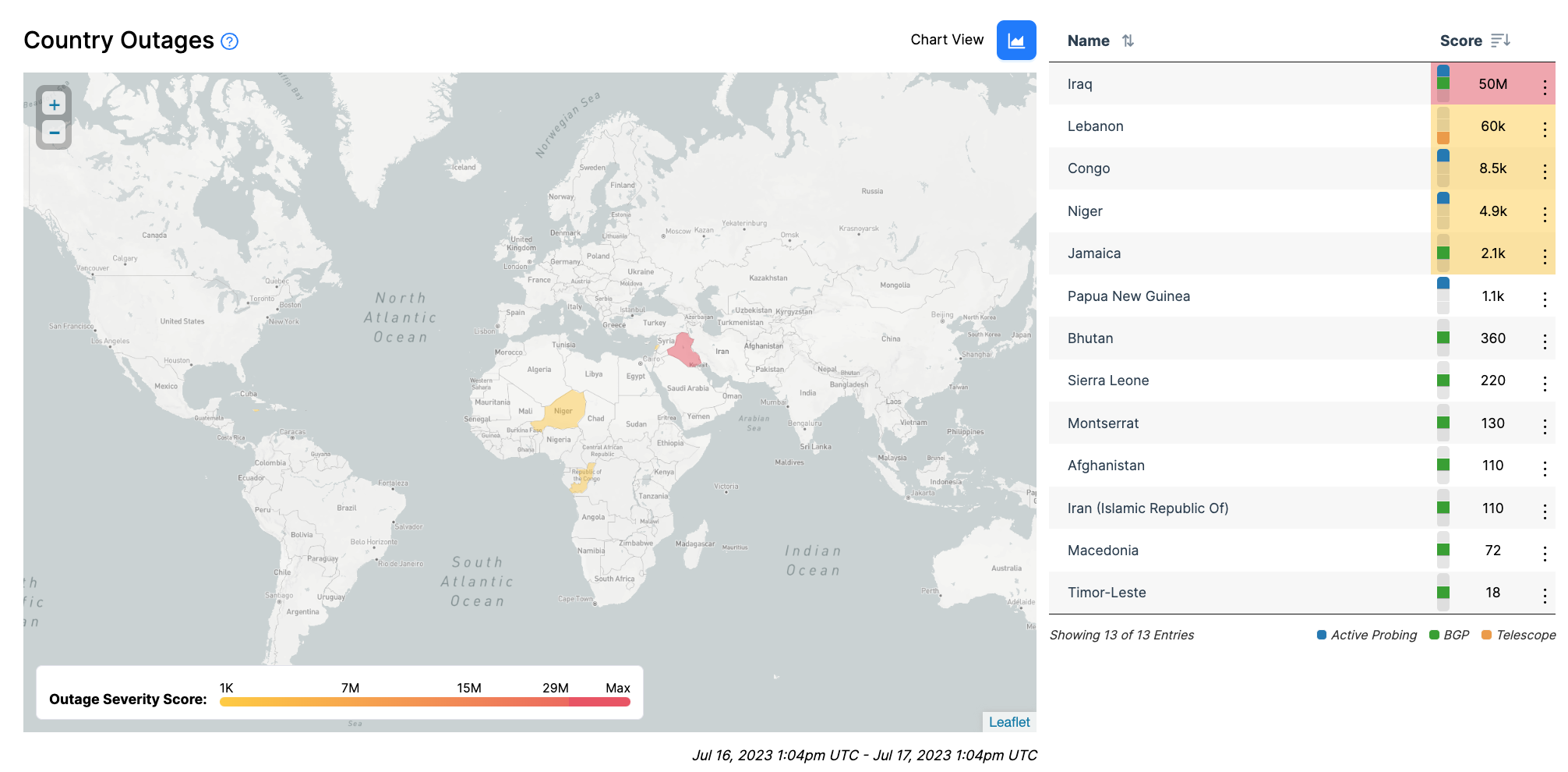1568x772 pixels.
Task: Click the Papua New Guinea row name
Action: (x=1128, y=296)
